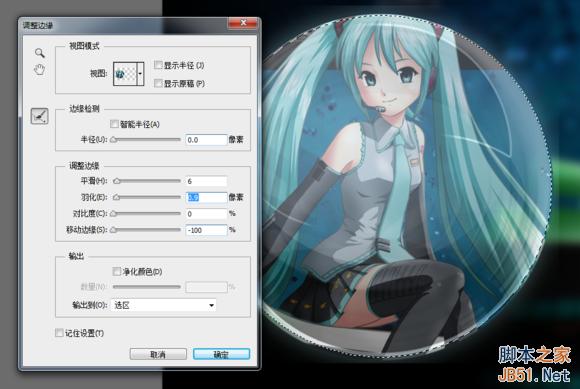Open the 视图 preview thumbnail
Viewport: 580px width, 389px height.
(x=125, y=74)
